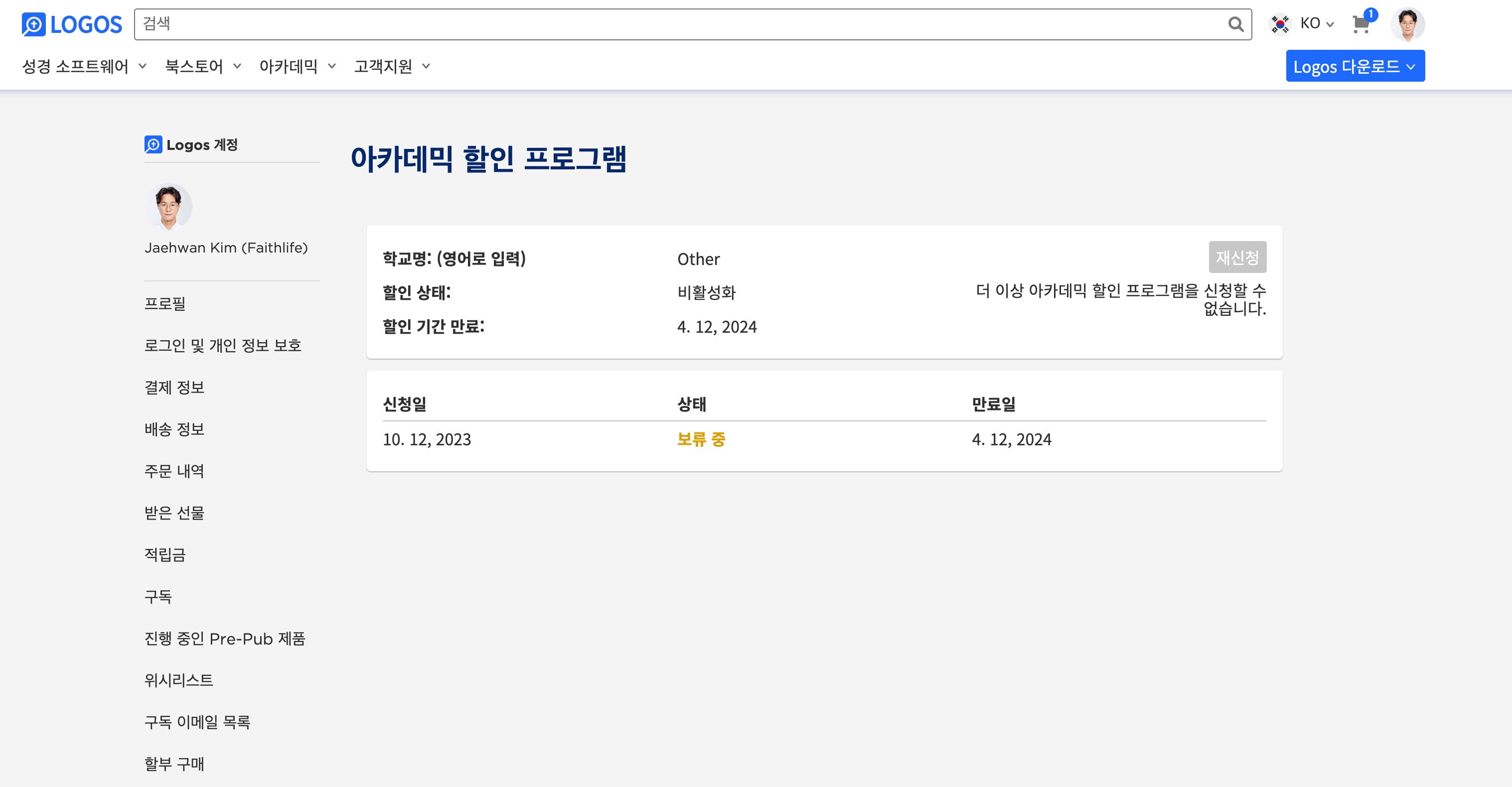Click the 비활성화 discount status value

pos(706,292)
